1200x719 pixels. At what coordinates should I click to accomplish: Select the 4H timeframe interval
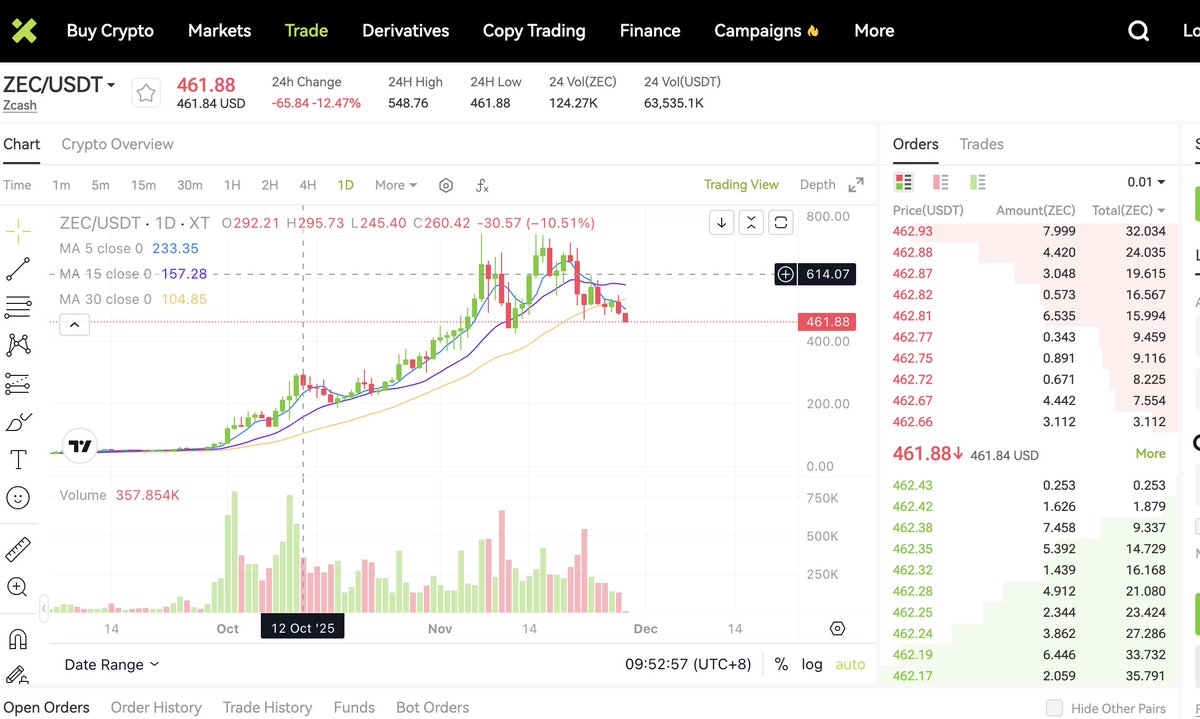click(308, 185)
